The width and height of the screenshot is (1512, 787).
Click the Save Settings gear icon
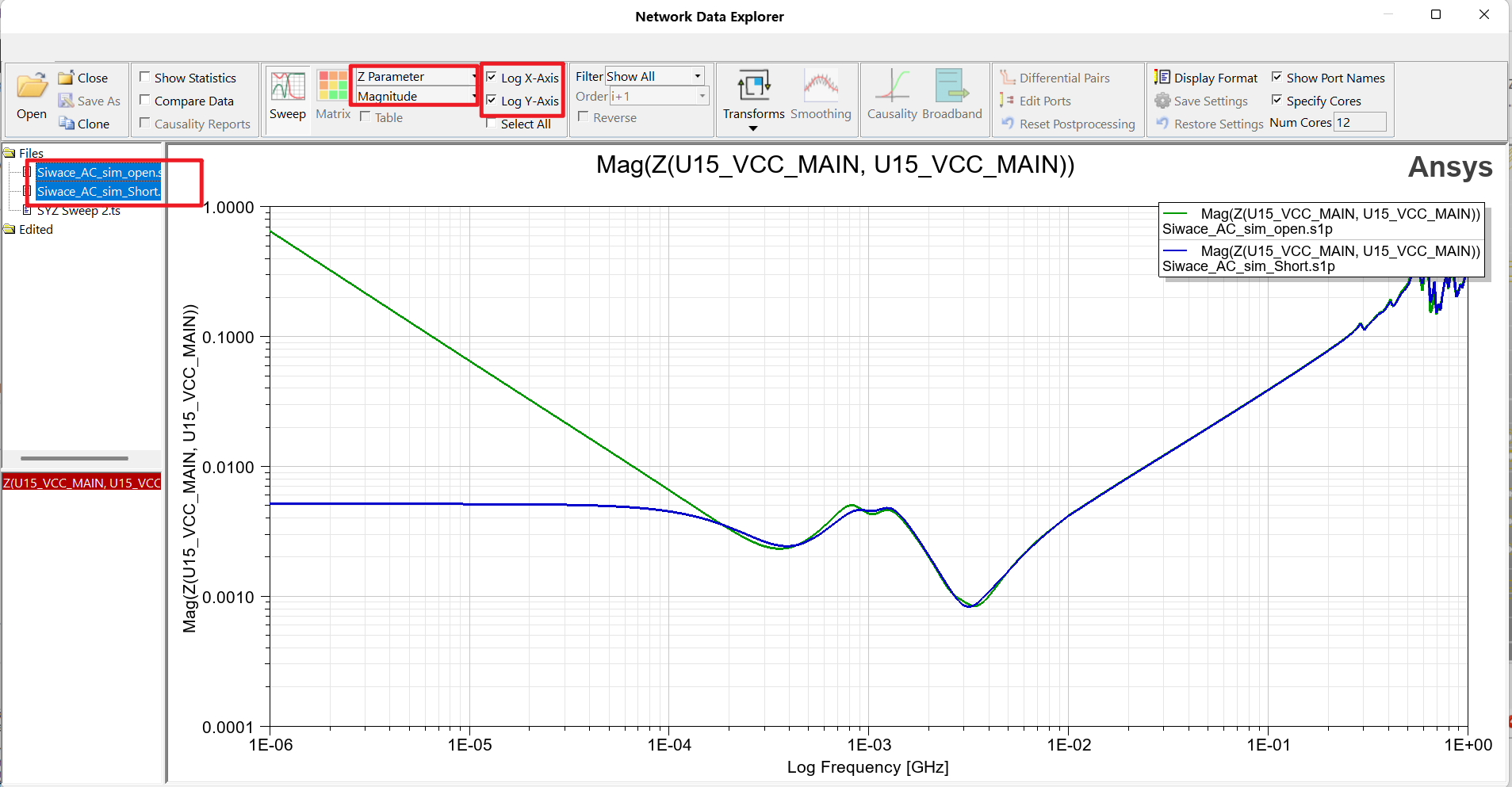point(1162,101)
